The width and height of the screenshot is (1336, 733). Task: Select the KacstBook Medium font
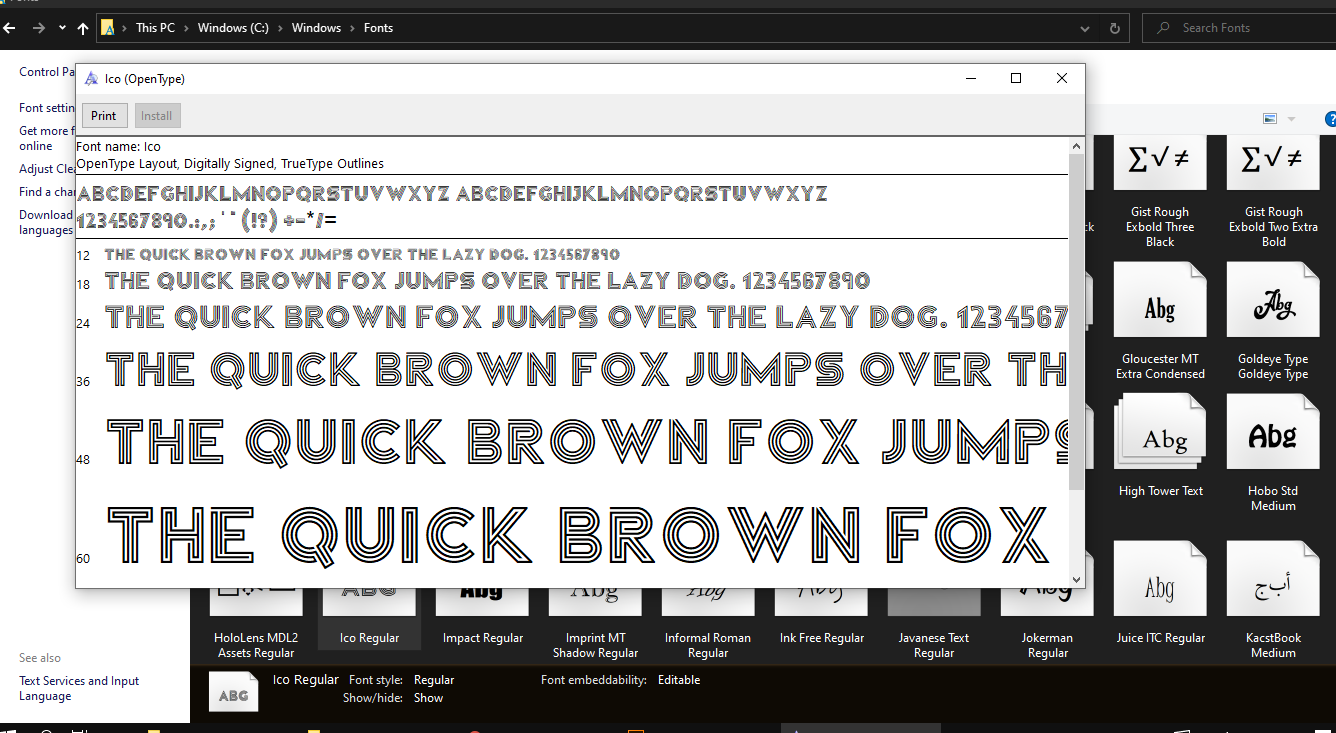coord(1273,600)
